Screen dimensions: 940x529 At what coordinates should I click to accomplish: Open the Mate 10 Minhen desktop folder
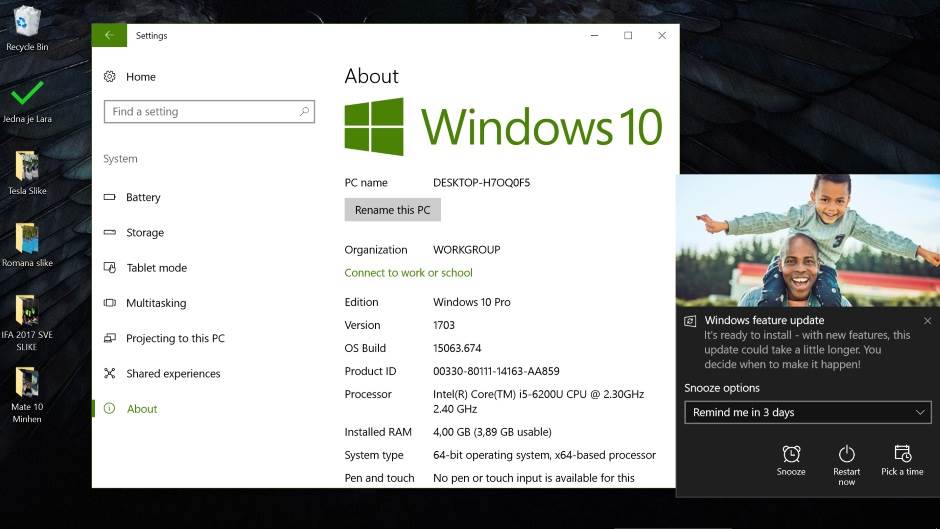click(x=27, y=384)
